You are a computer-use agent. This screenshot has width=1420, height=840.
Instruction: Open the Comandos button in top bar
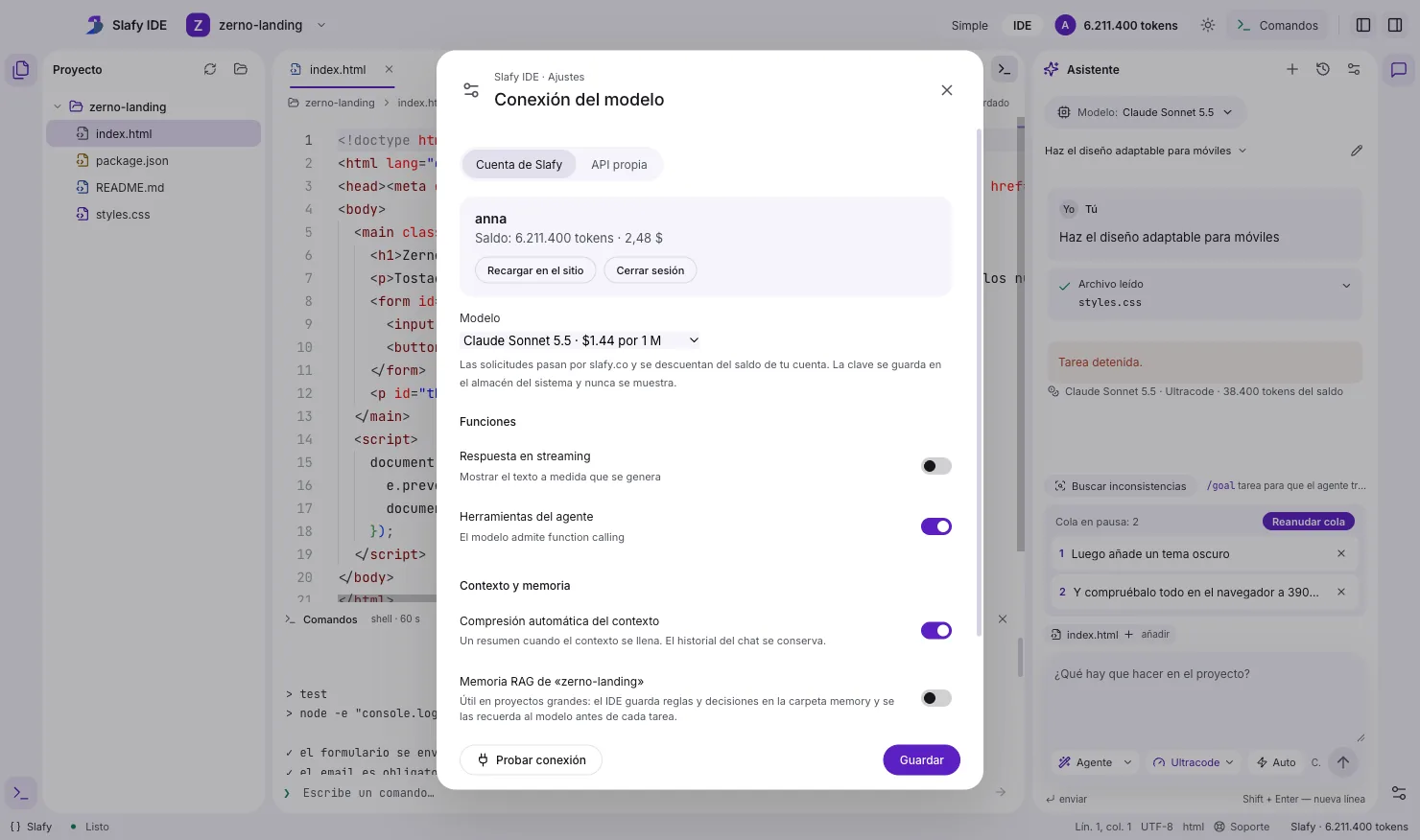pyautogui.click(x=1277, y=25)
